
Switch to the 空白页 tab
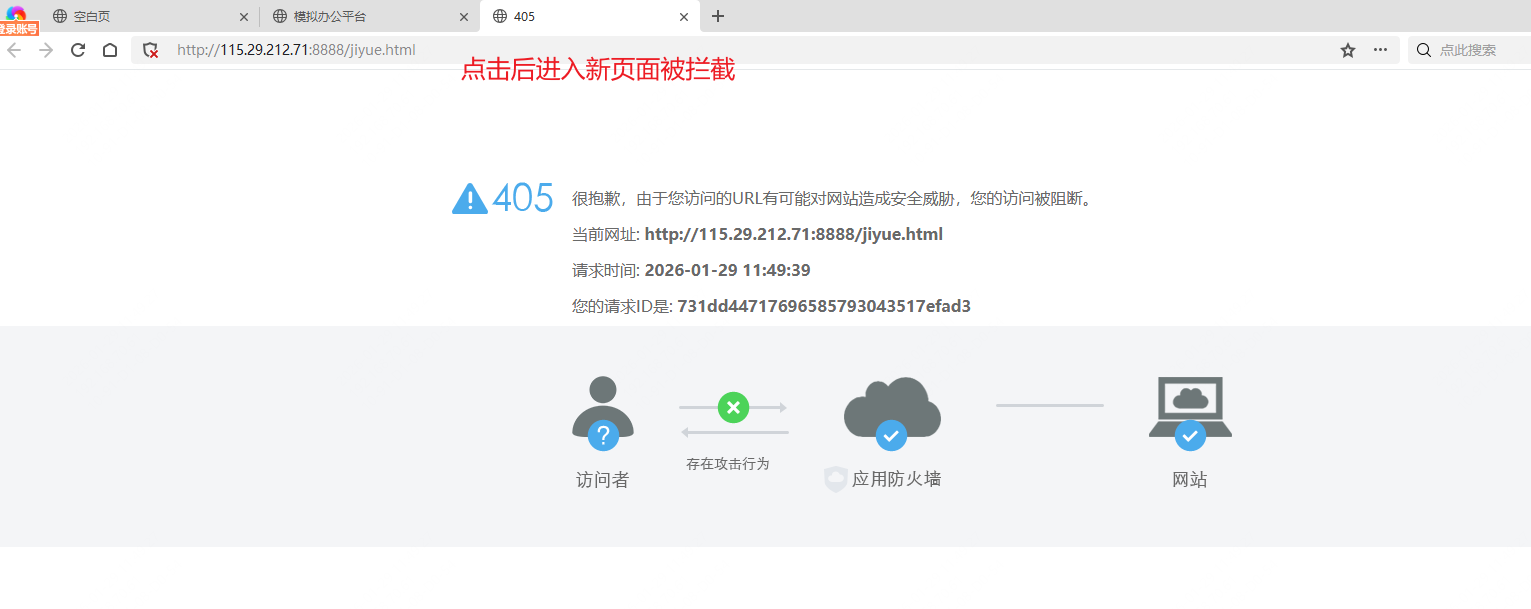[150, 17]
